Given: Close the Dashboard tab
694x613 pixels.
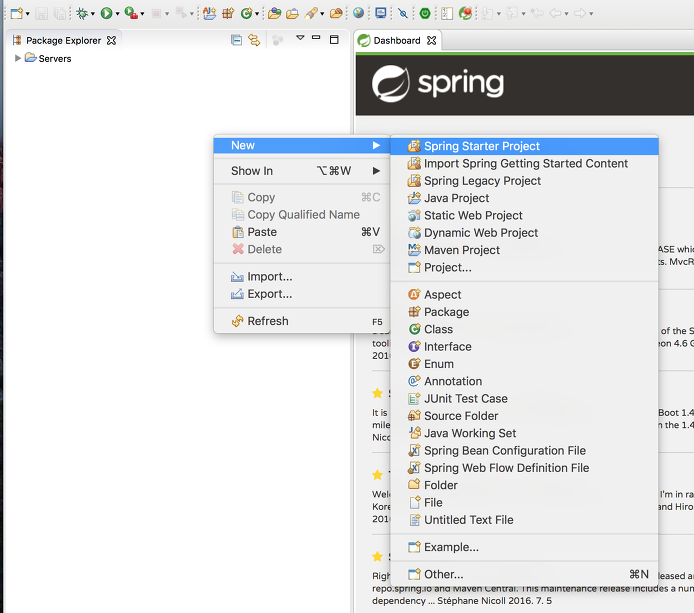Looking at the screenshot, I should (x=431, y=40).
